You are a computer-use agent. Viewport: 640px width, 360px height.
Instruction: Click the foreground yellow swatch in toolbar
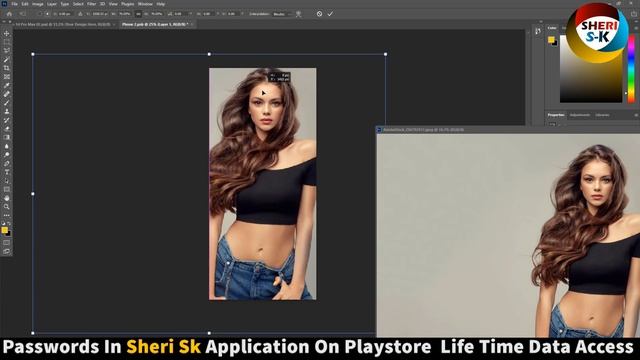(4, 230)
